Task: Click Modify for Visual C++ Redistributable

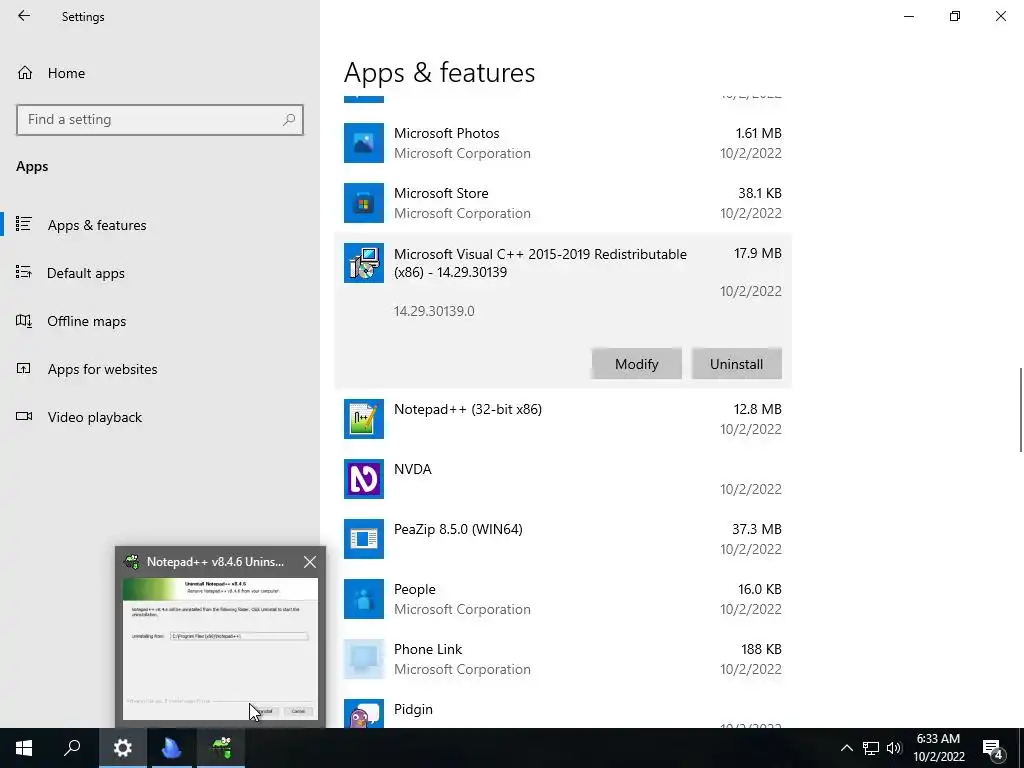Action: [x=637, y=364]
